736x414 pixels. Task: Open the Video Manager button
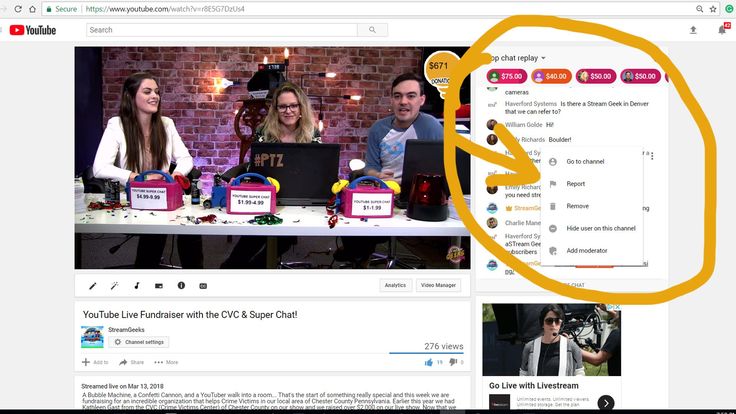pos(438,285)
